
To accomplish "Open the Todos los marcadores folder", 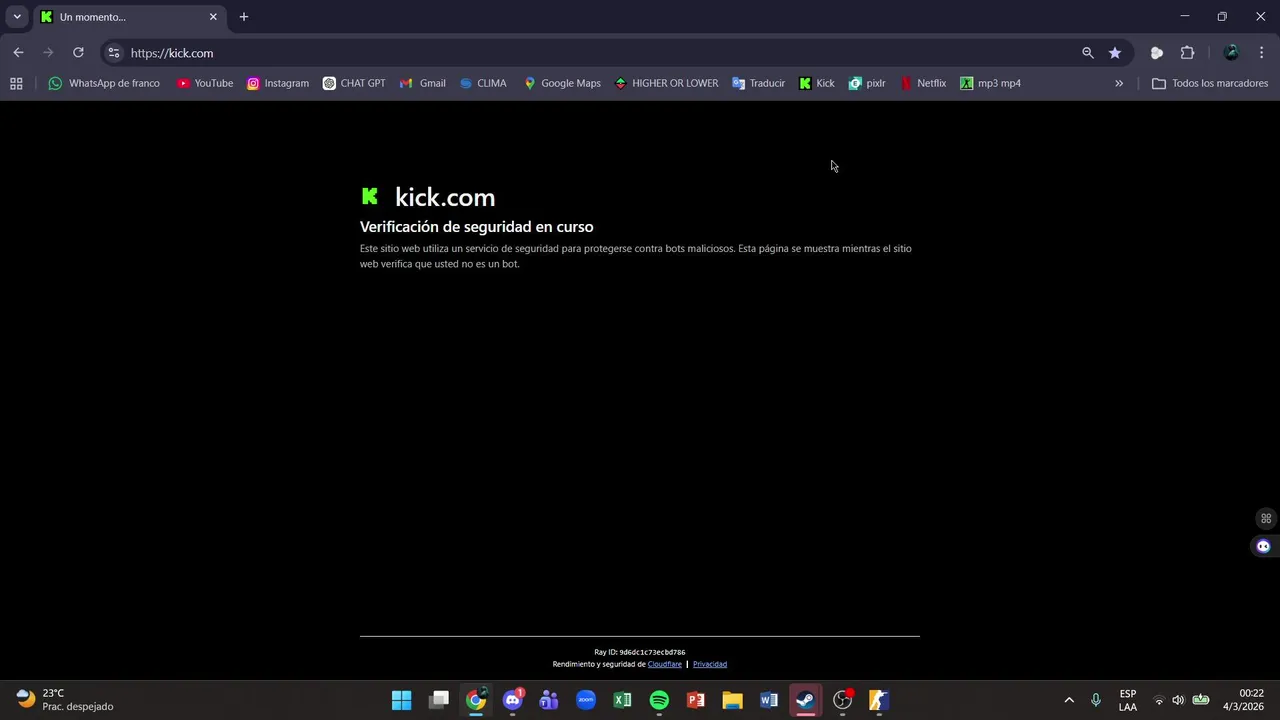I will [1210, 83].
